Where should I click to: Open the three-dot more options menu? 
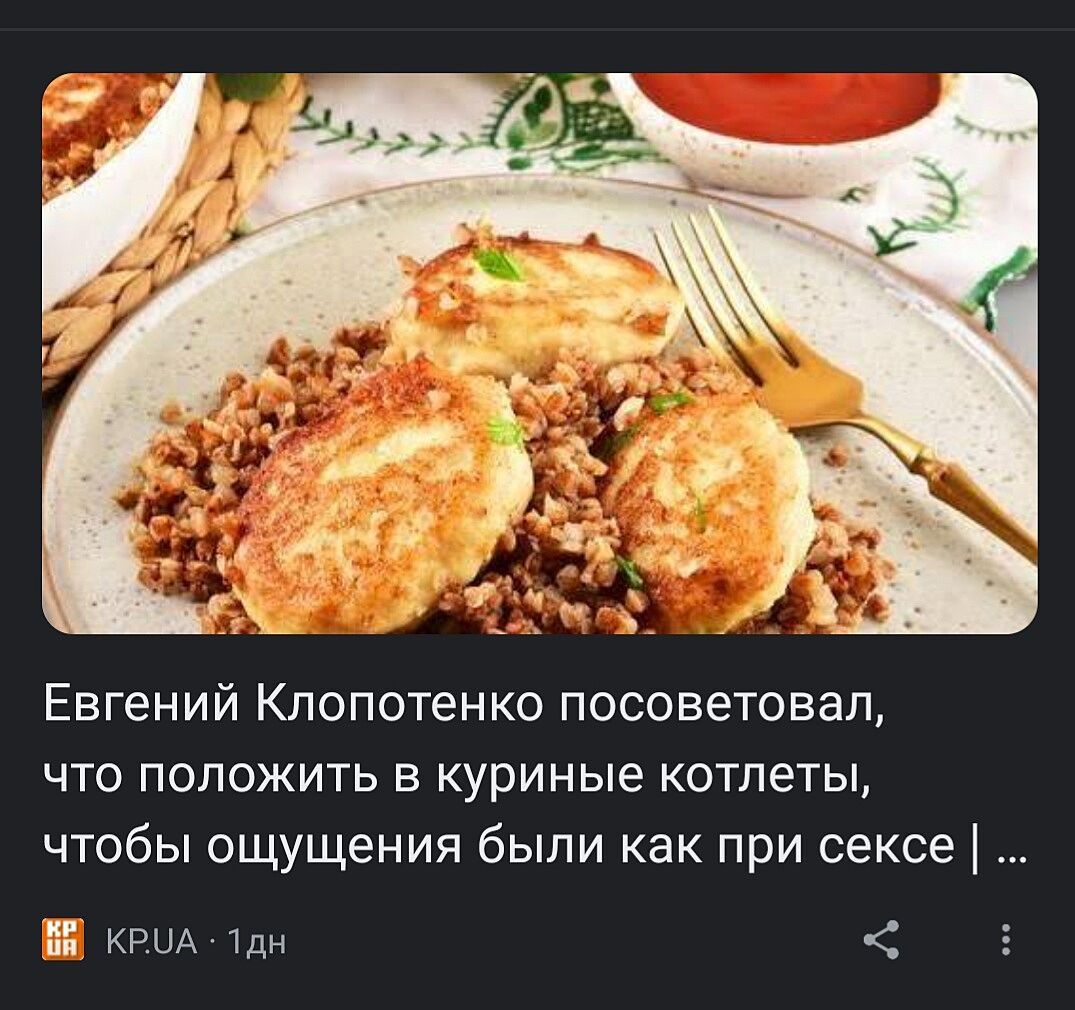click(1006, 939)
